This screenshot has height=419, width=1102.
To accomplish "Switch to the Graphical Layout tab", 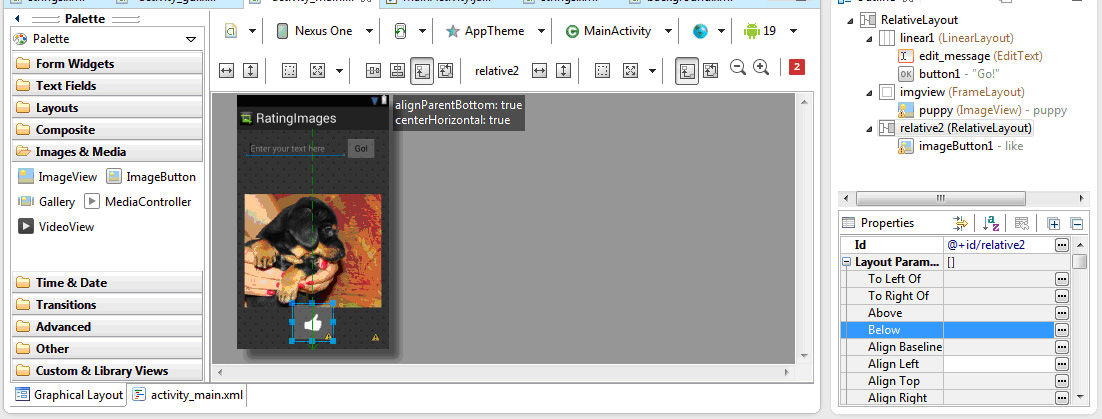I will (x=69, y=394).
